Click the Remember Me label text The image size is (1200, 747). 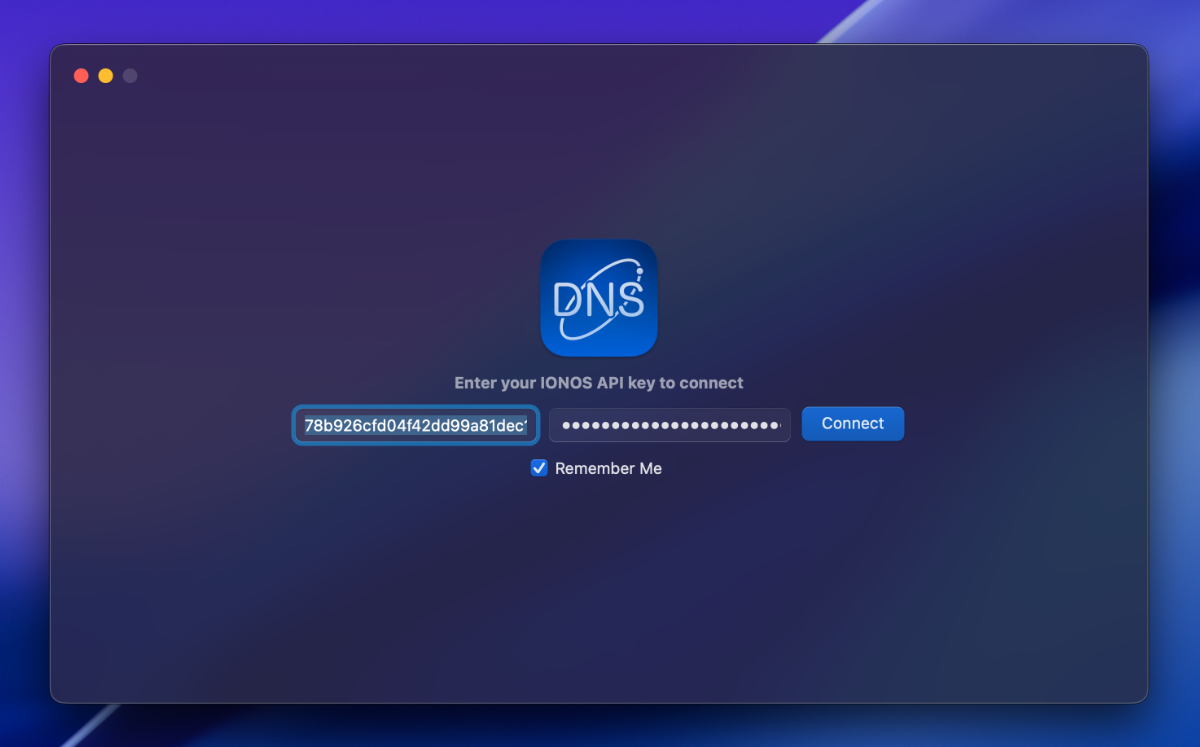[609, 468]
